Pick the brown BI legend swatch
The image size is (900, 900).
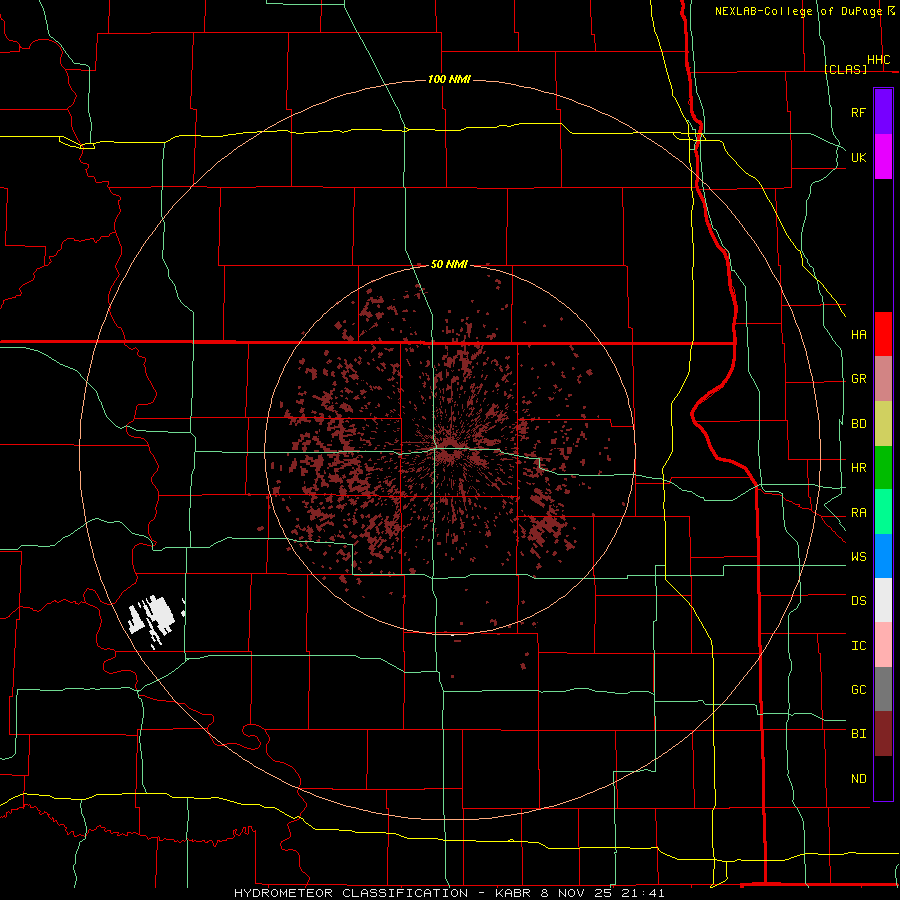(x=883, y=734)
